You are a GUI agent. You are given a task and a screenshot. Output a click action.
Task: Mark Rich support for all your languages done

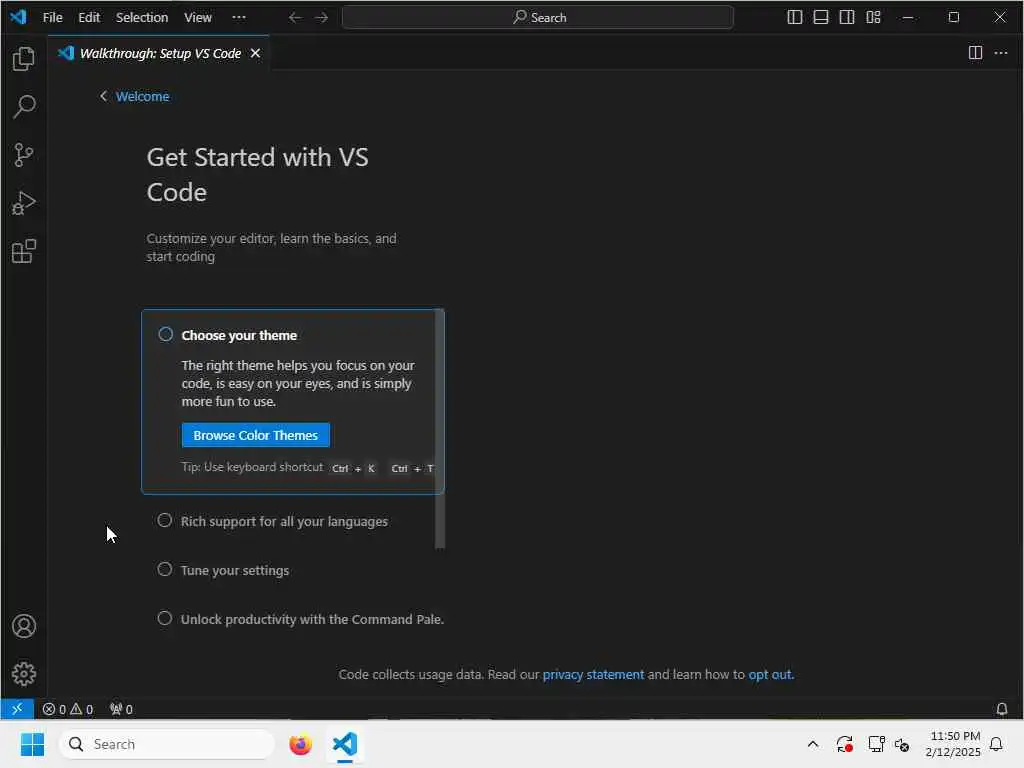(165, 520)
